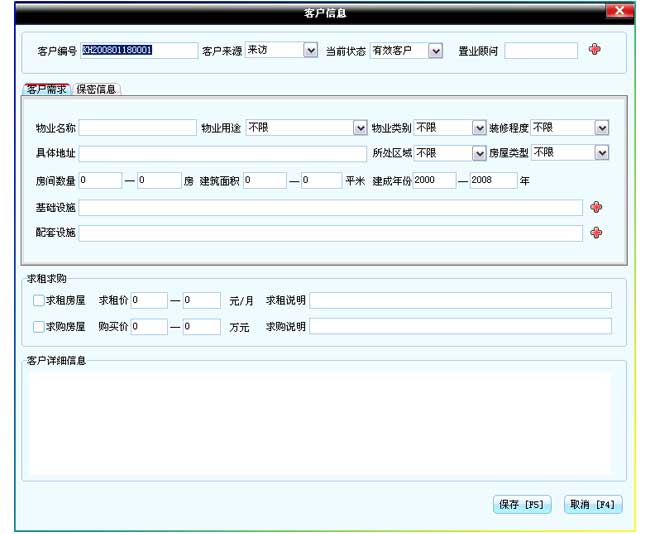Image resolution: width=650 pixels, height=534 pixels.
Task: Click the 取消 [F4] button
Action: coord(593,505)
